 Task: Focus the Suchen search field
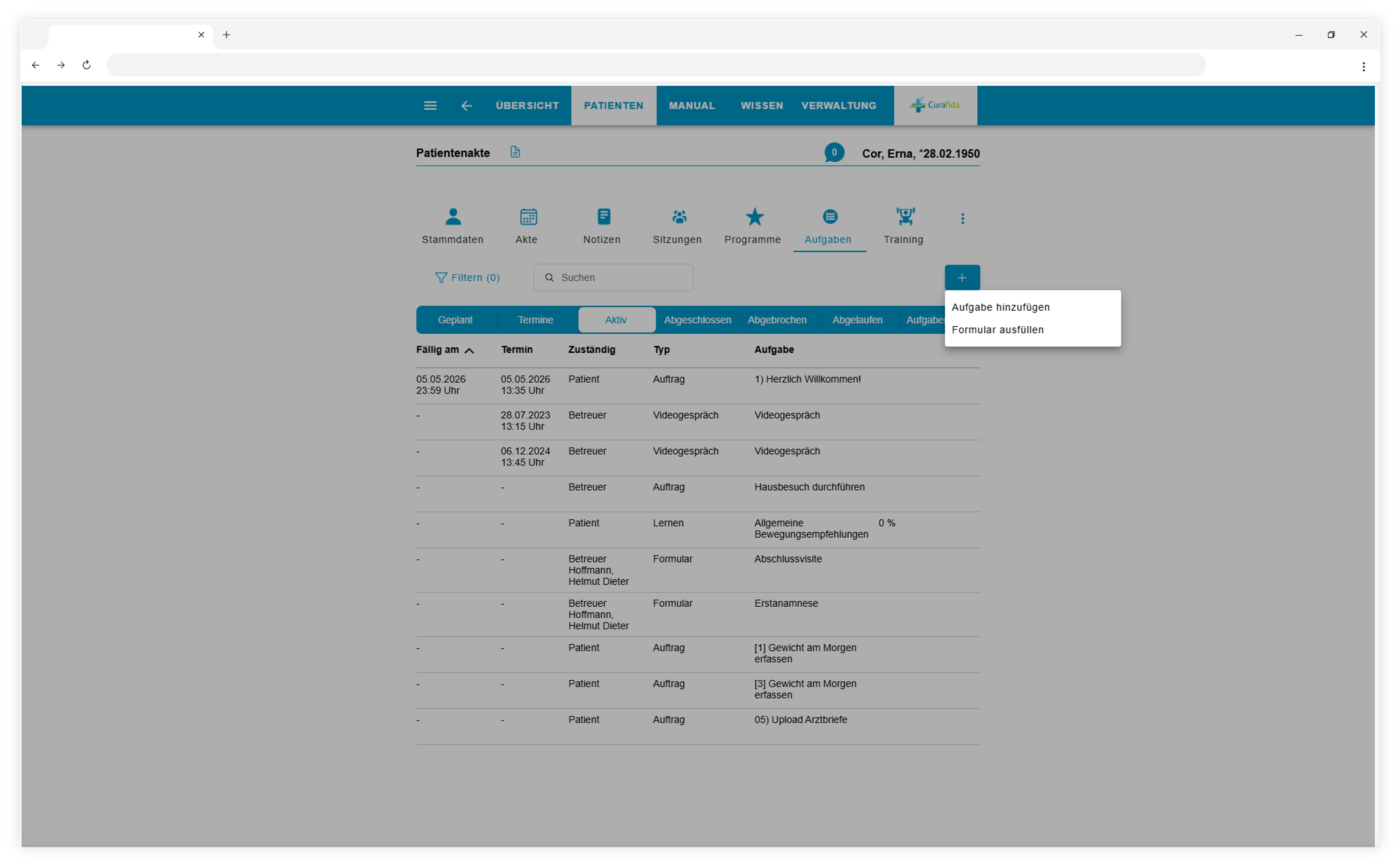[x=613, y=278]
